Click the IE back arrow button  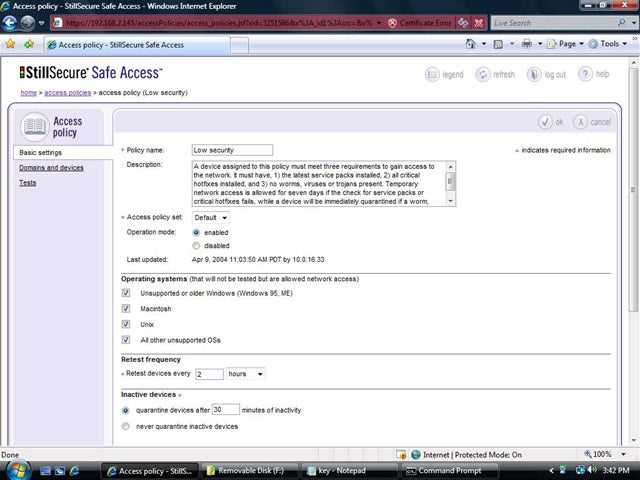tap(10, 23)
